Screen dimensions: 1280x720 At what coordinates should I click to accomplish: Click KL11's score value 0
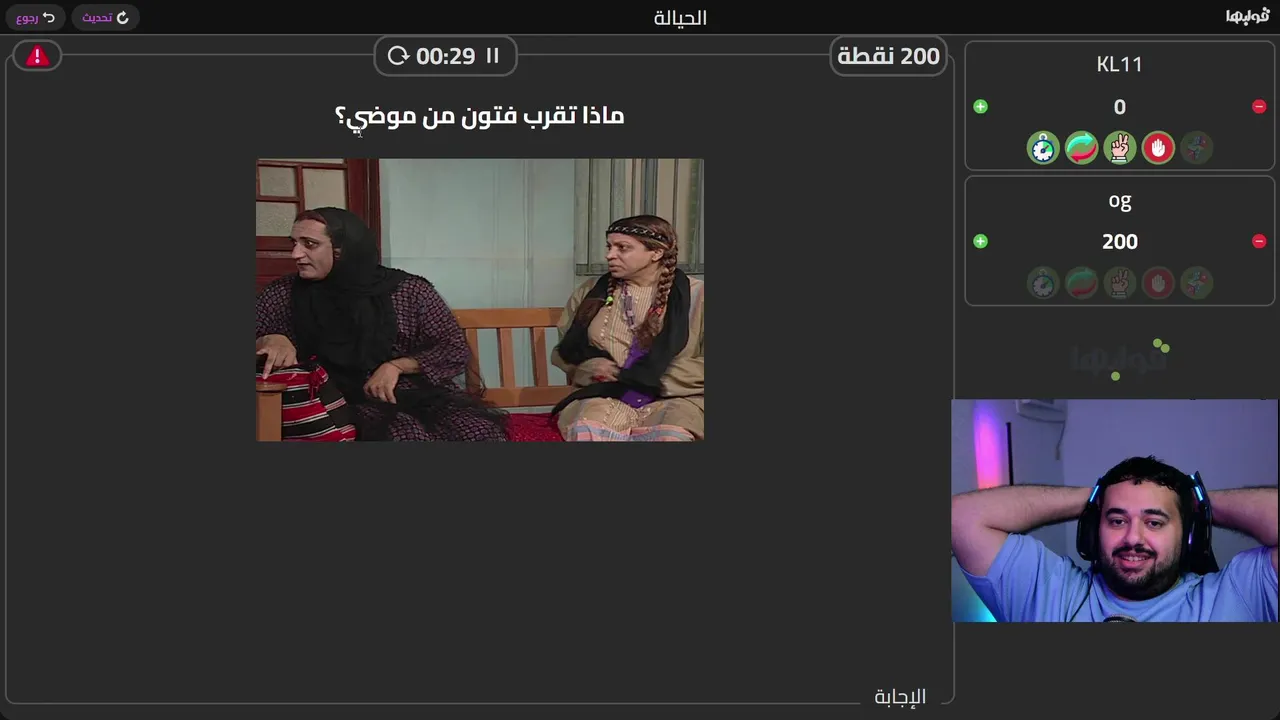pos(1120,107)
